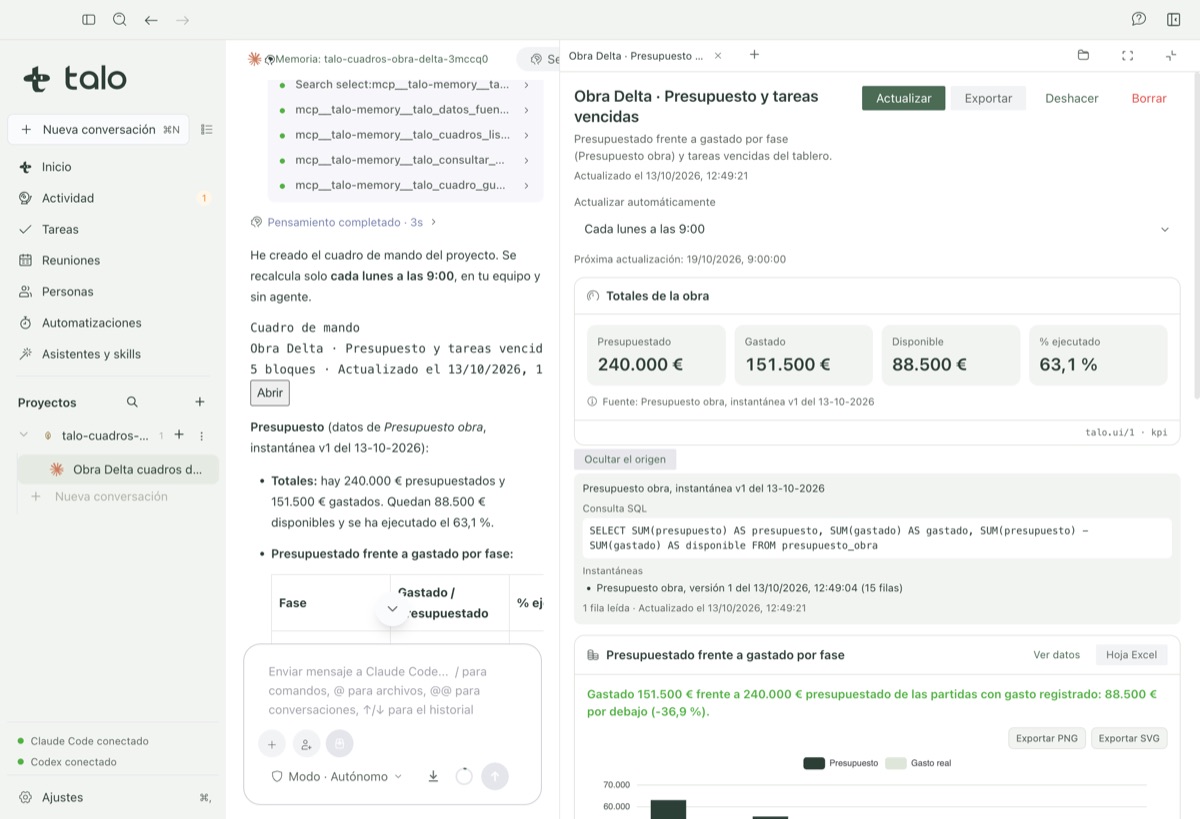Click the Exportar PNG button

tap(1047, 738)
